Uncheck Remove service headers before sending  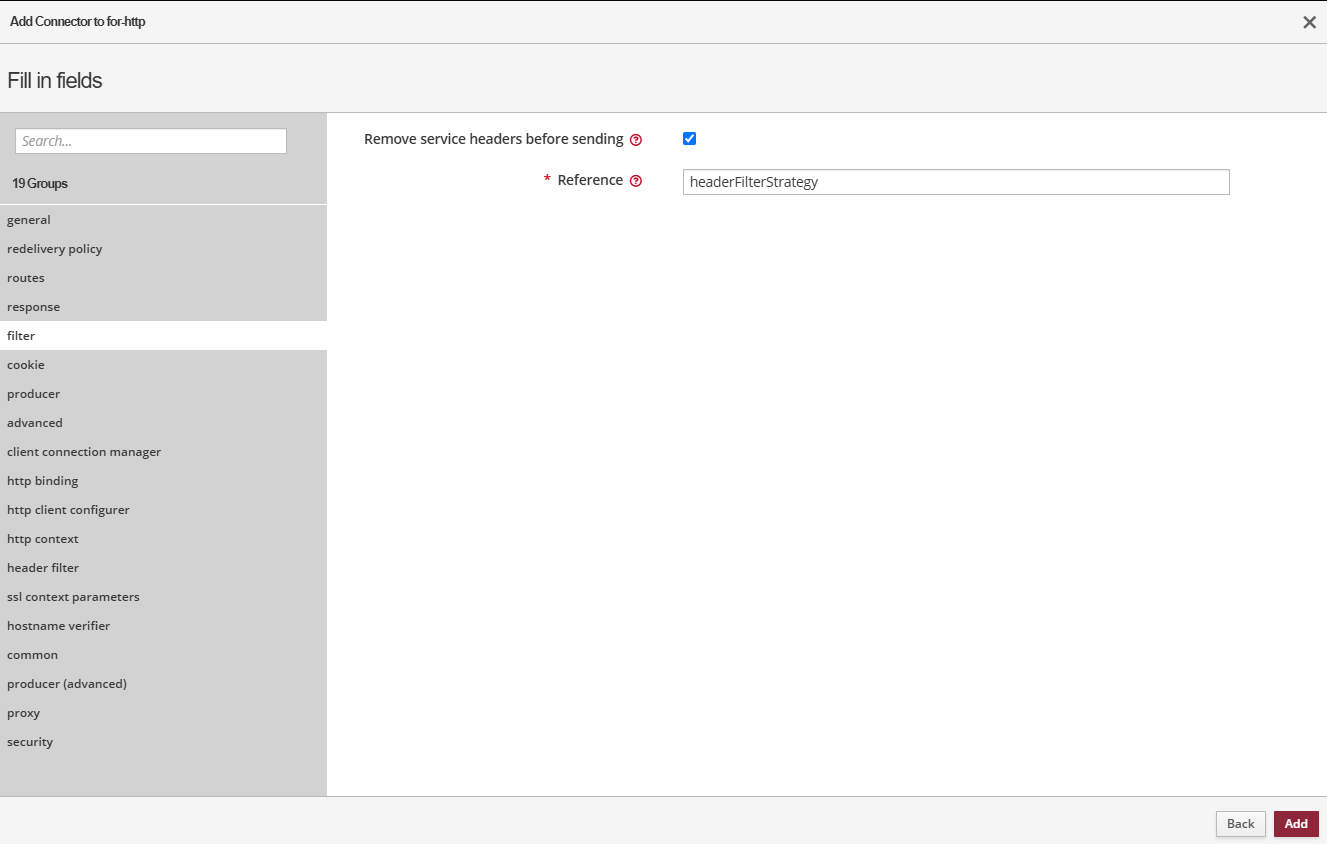689,139
